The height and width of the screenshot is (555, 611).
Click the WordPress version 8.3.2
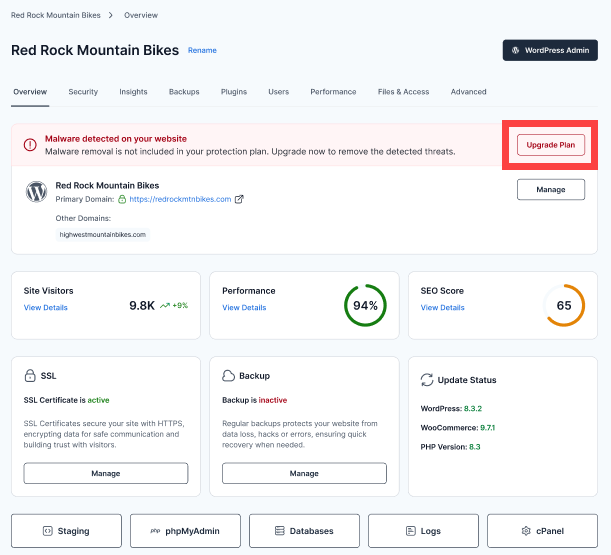(473, 408)
